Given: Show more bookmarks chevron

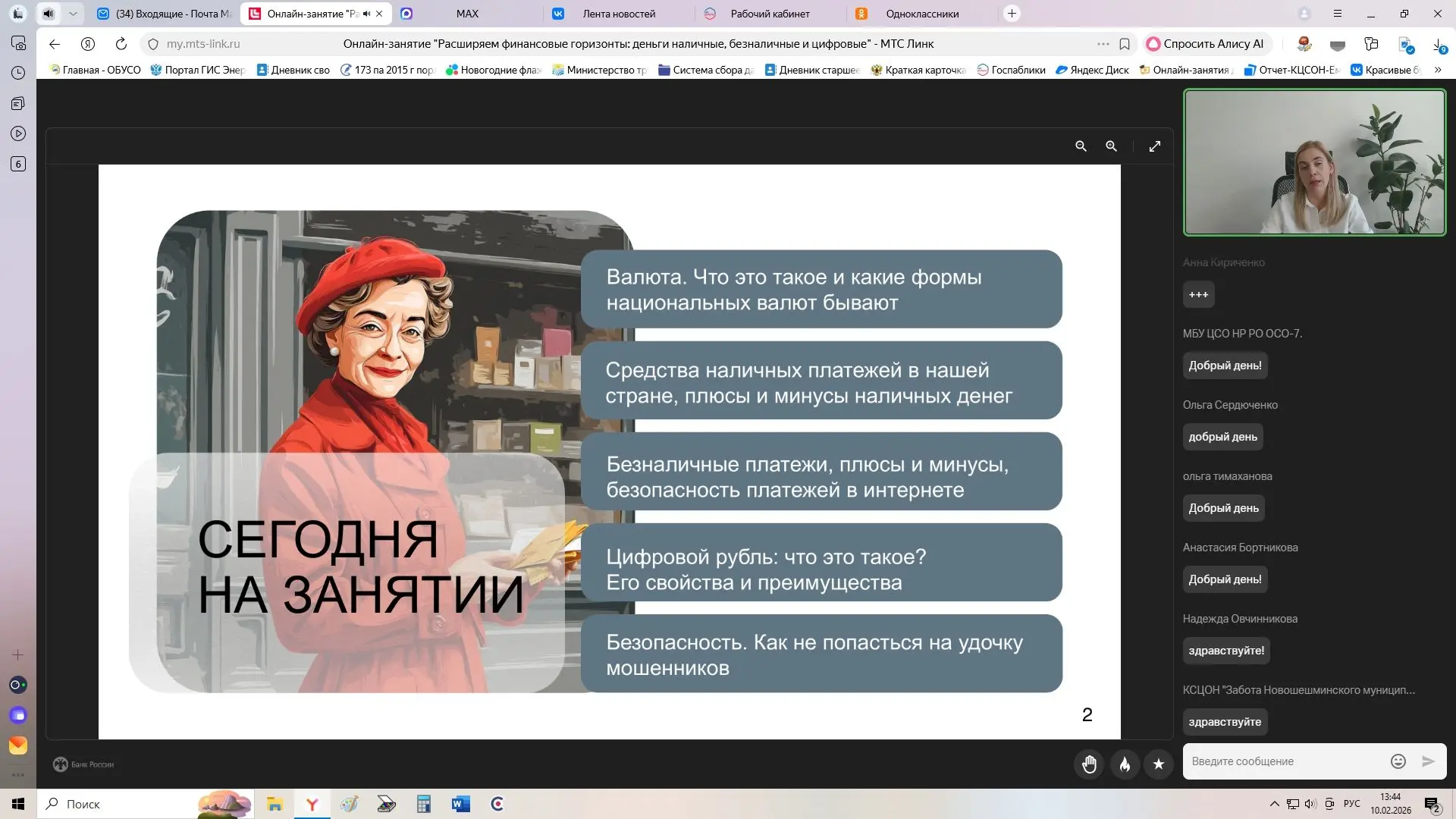Looking at the screenshot, I should coord(1438,70).
